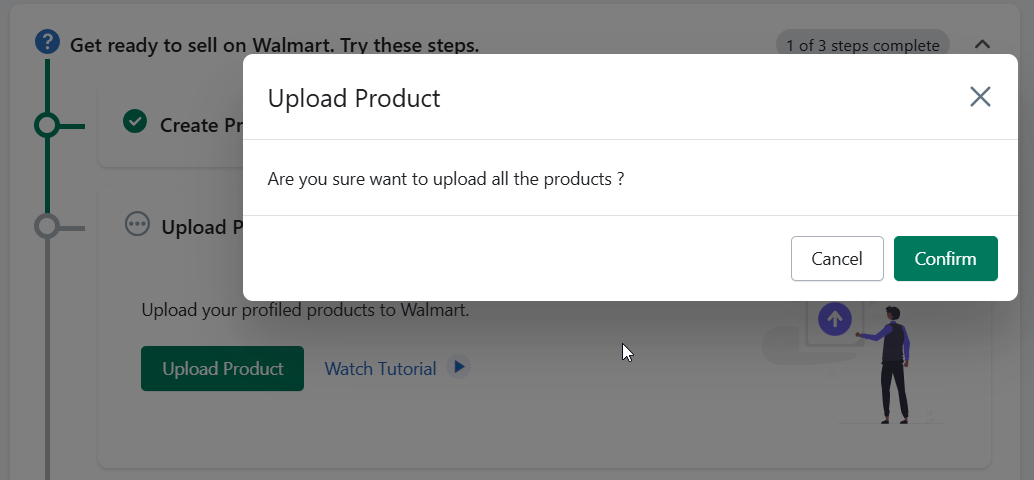Click the dimmed Upload Product green button
The width and height of the screenshot is (1034, 480).
222,369
